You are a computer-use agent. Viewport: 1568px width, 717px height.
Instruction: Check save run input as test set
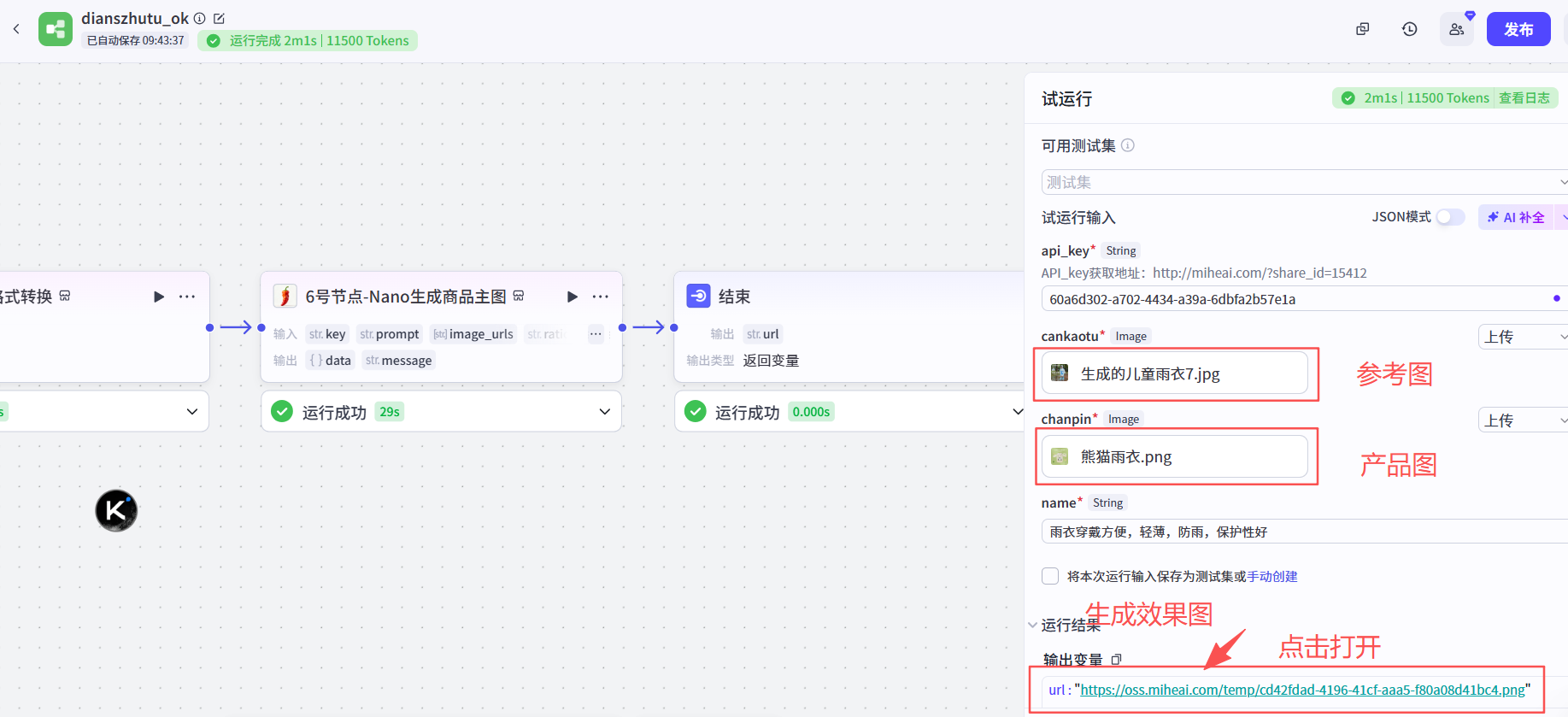1050,576
